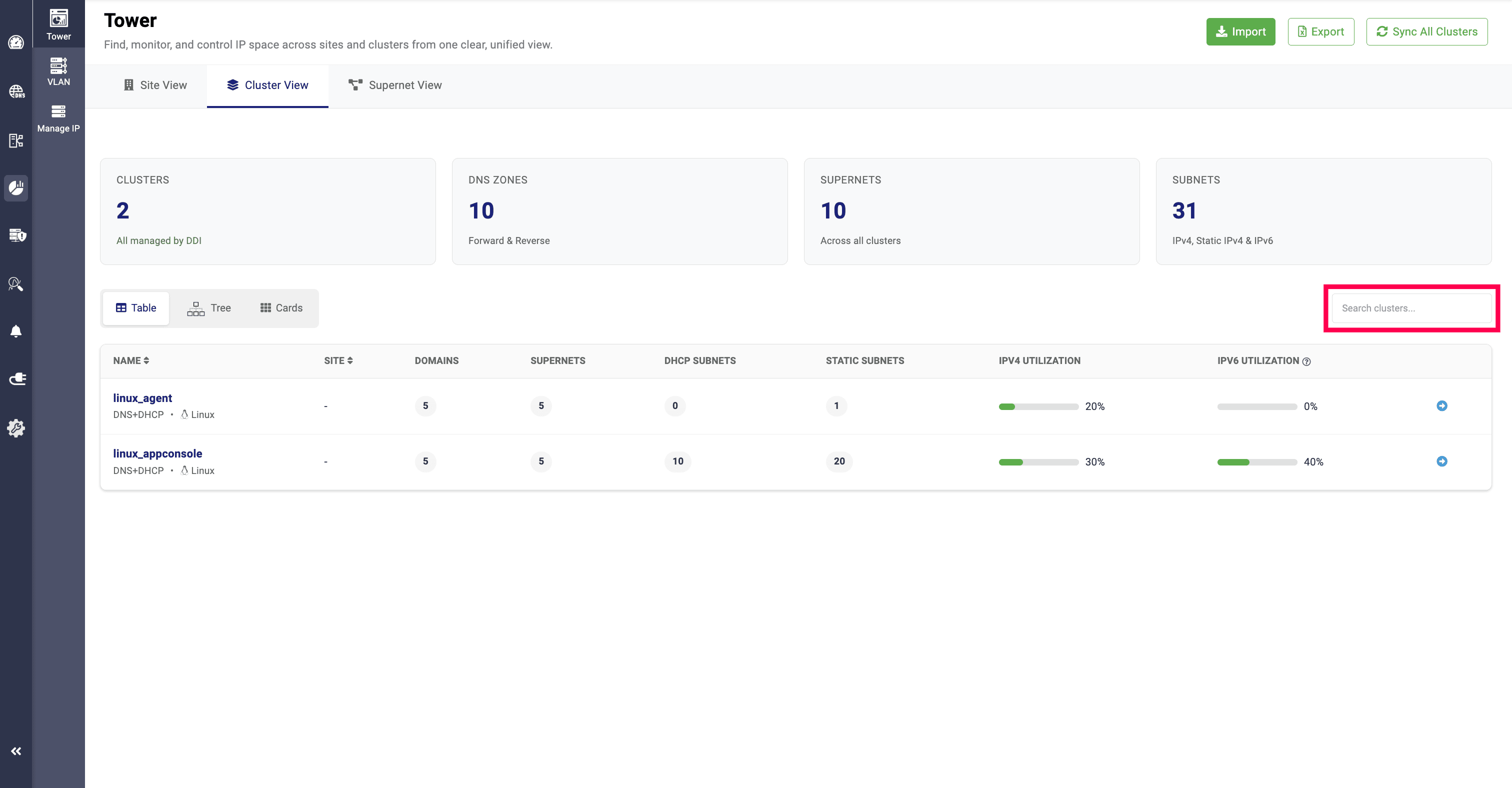Sort table by SITE column

pyautogui.click(x=338, y=360)
